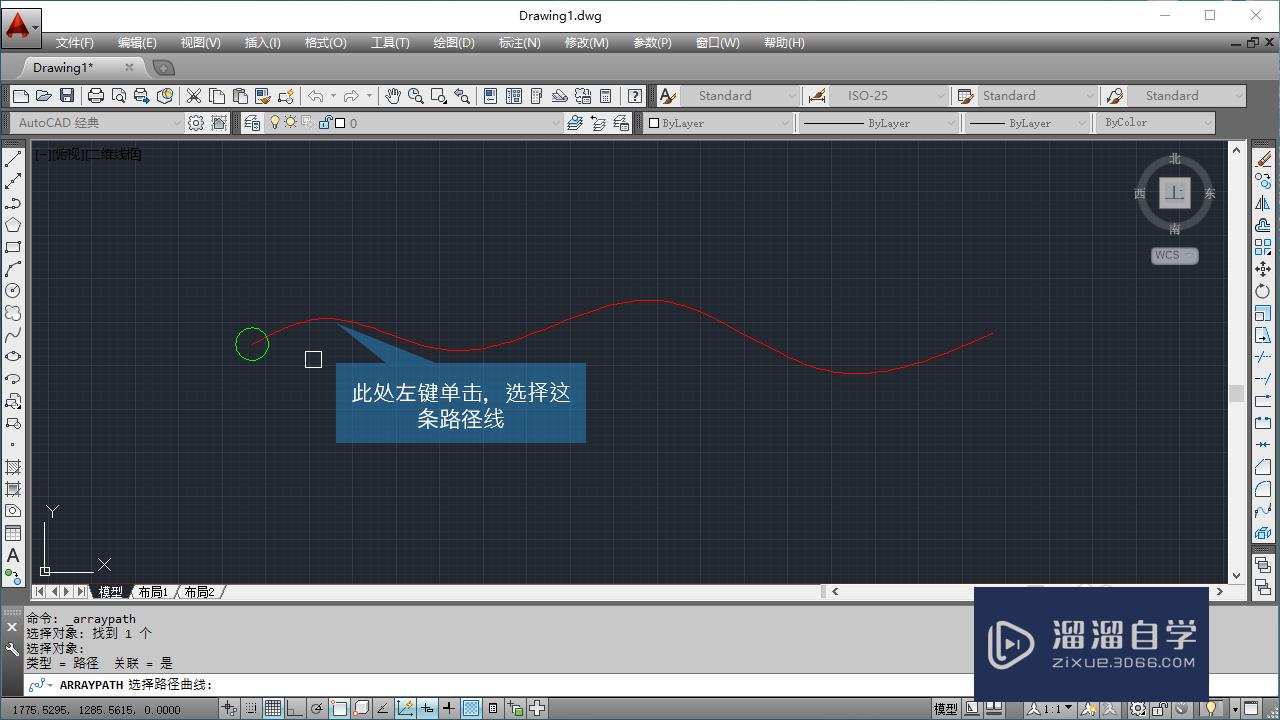Viewport: 1280px width, 720px height.
Task: Close the Drawing1 file tab
Action: 129,67
